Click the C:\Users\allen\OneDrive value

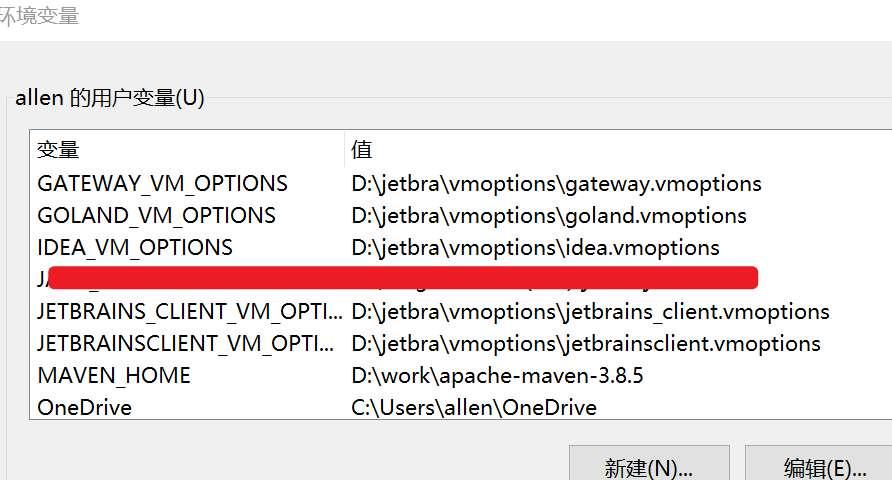tap(474, 407)
